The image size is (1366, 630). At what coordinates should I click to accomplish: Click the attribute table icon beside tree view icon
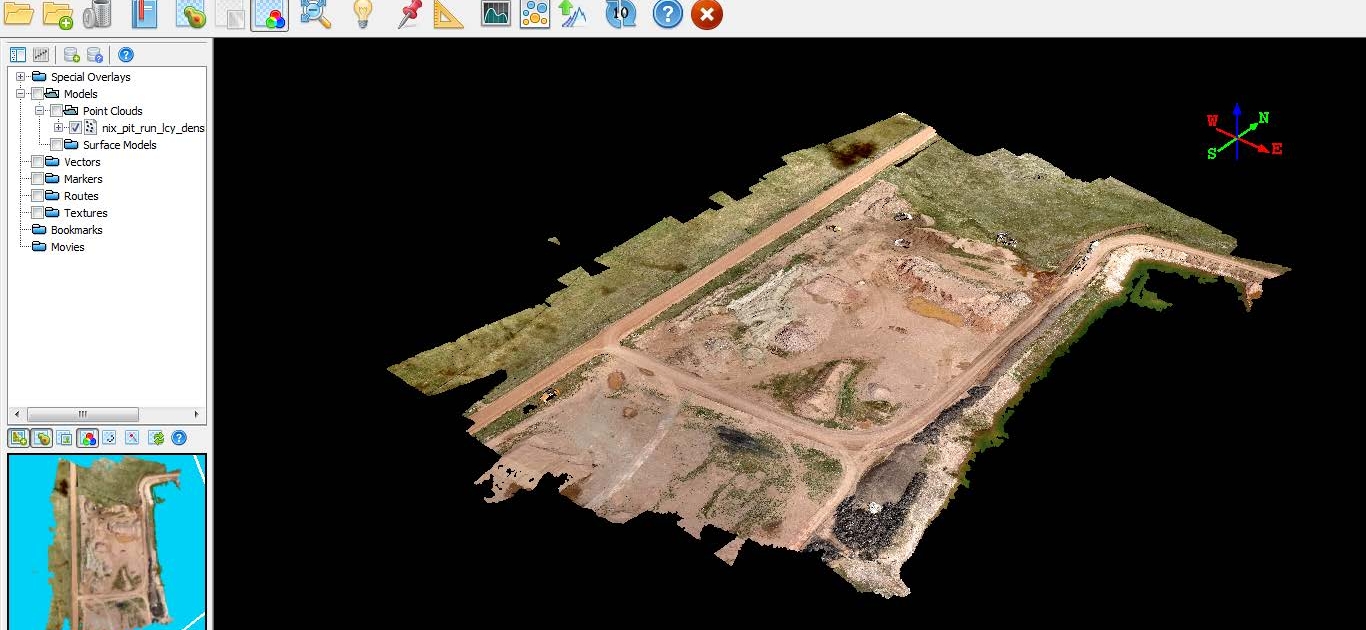tap(41, 55)
